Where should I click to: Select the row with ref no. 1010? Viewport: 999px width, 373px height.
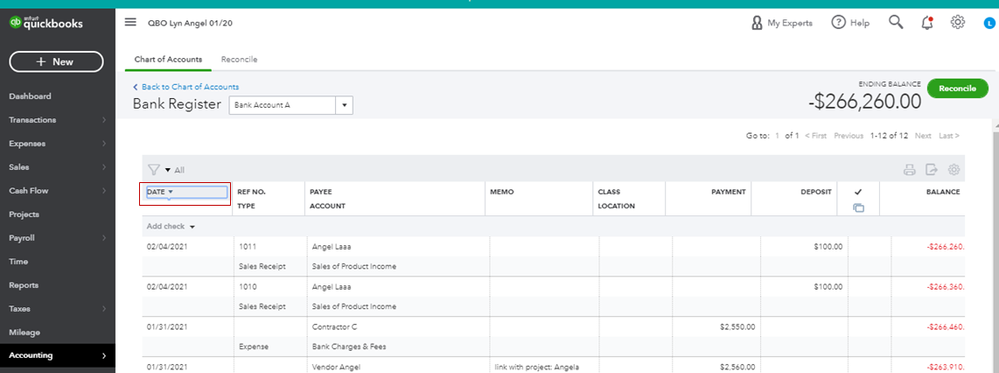click(x=553, y=296)
